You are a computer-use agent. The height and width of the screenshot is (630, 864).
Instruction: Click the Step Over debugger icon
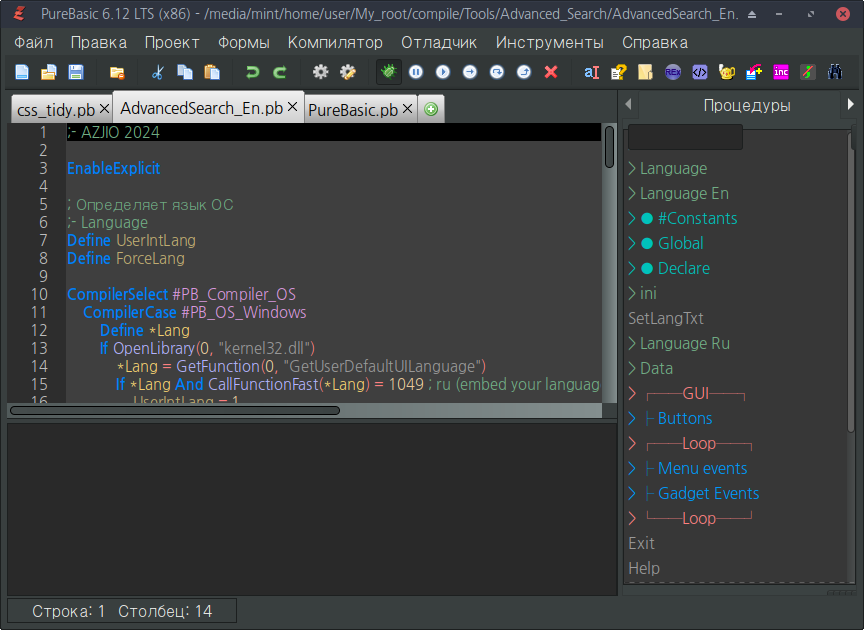(497, 72)
